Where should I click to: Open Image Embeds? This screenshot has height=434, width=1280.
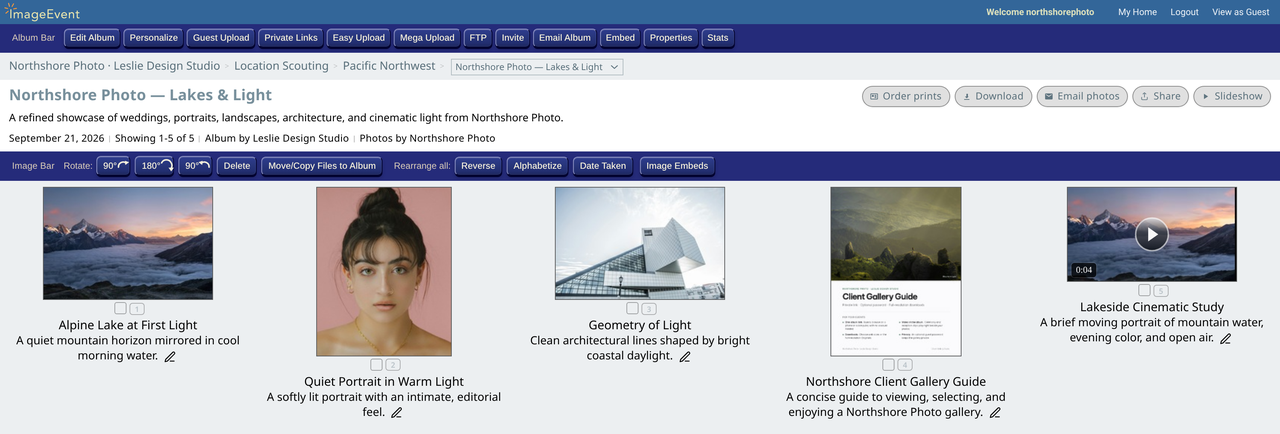(x=677, y=166)
